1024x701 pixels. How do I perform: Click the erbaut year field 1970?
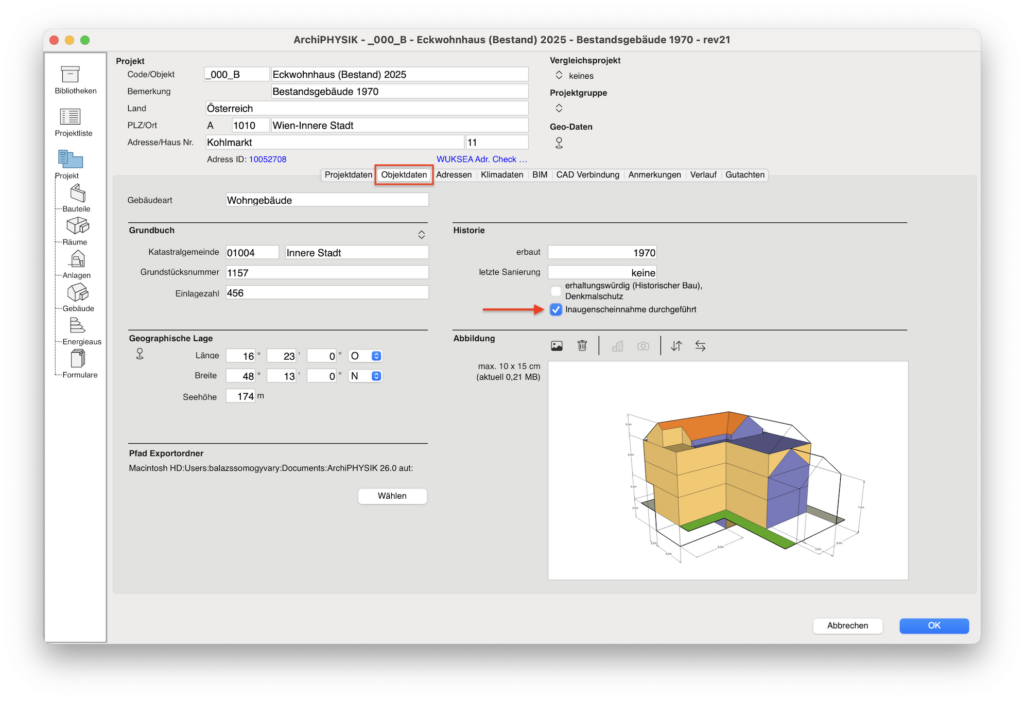click(x=602, y=253)
